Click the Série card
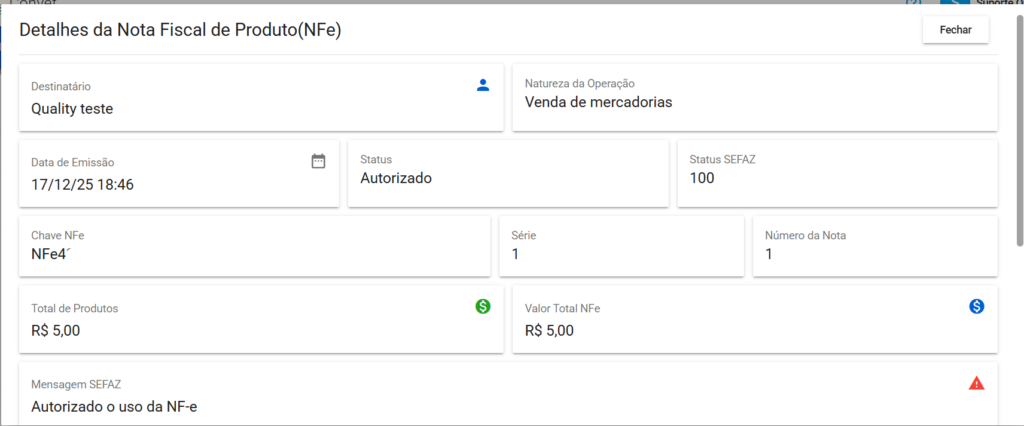 click(627, 246)
